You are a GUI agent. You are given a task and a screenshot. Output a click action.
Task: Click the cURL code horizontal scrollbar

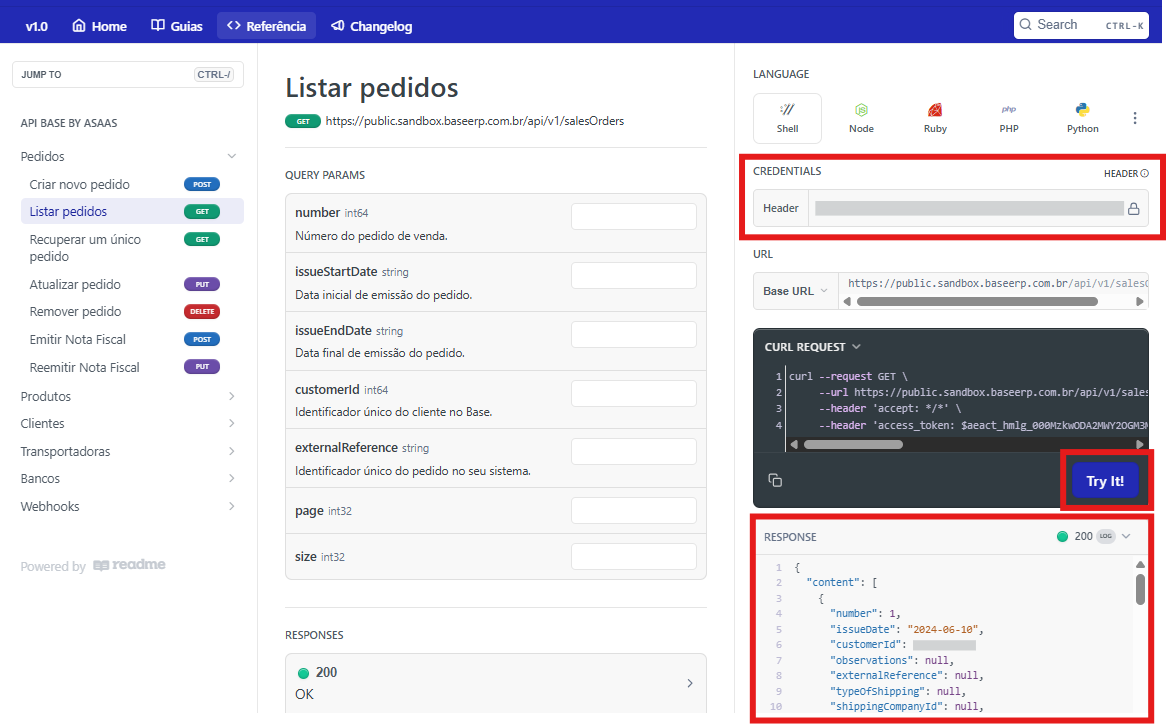[853, 445]
